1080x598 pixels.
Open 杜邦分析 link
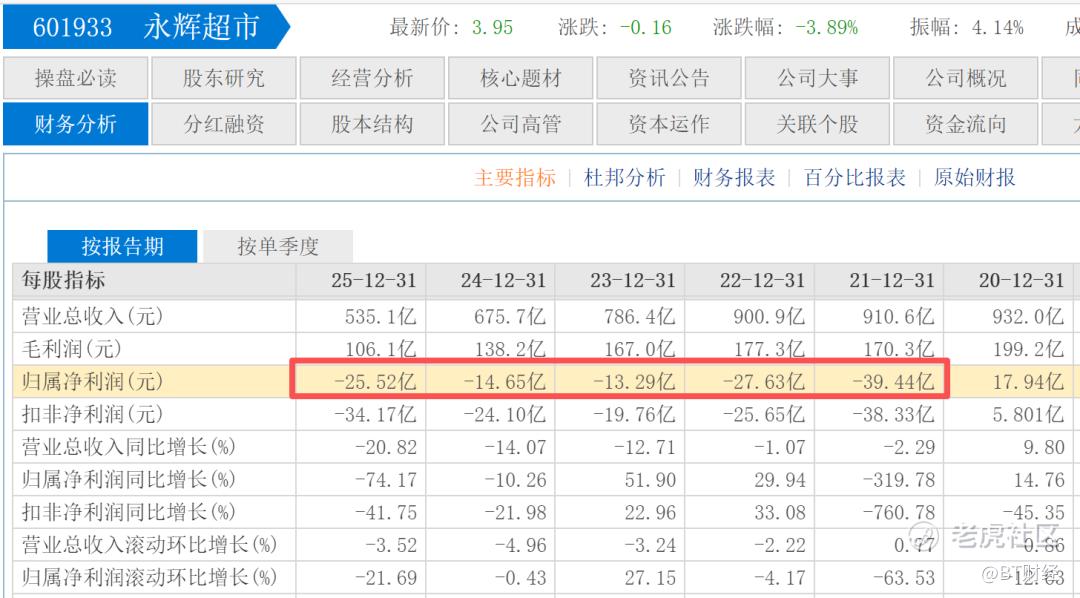(x=624, y=178)
